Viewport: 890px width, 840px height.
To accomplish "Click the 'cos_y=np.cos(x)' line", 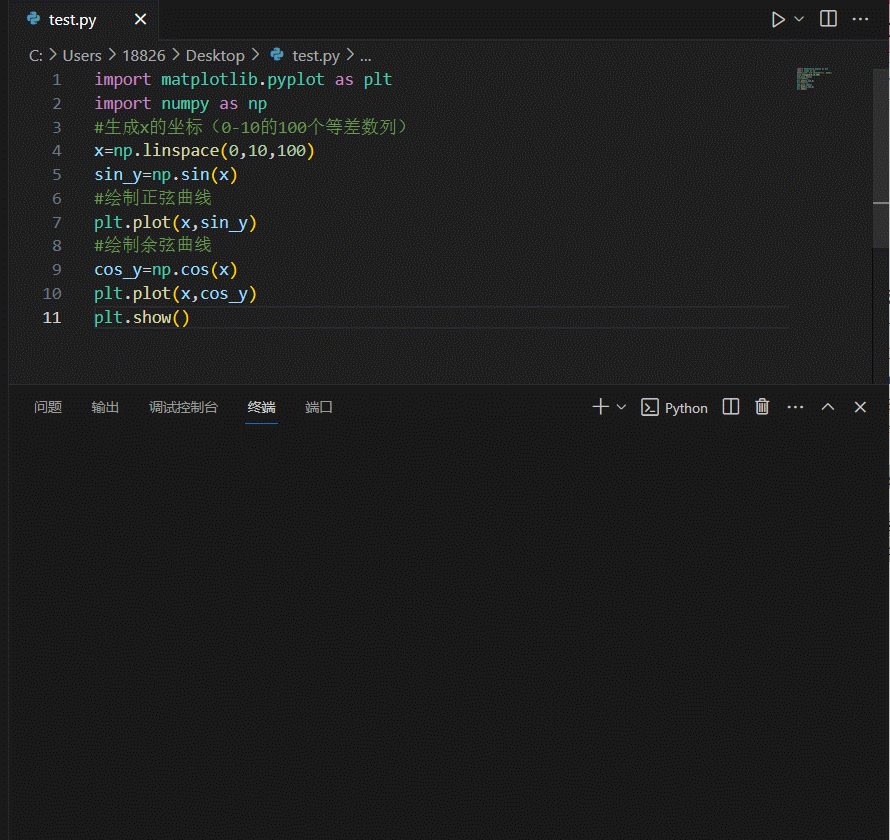I will [166, 270].
